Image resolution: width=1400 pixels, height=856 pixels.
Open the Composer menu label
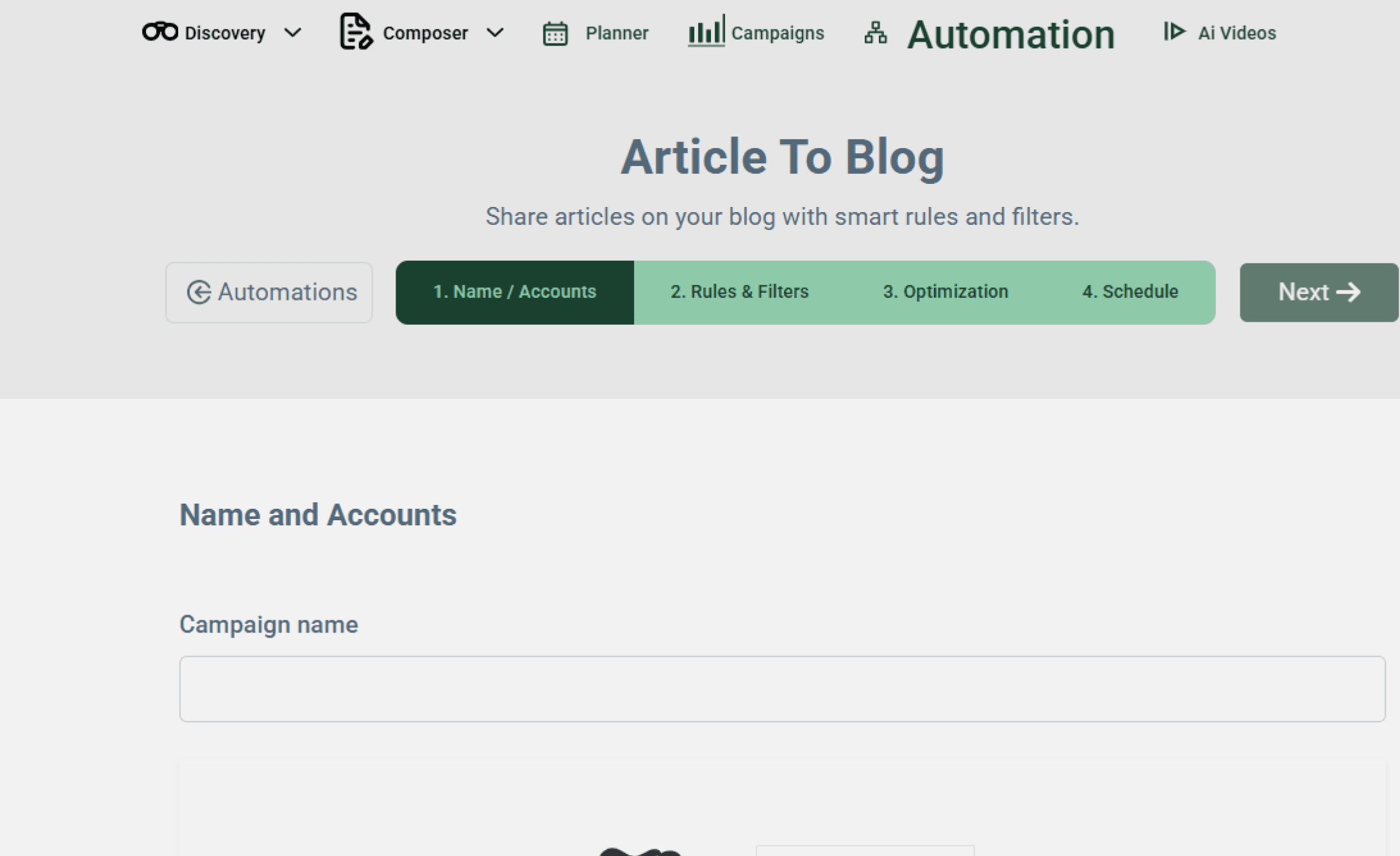click(x=425, y=33)
